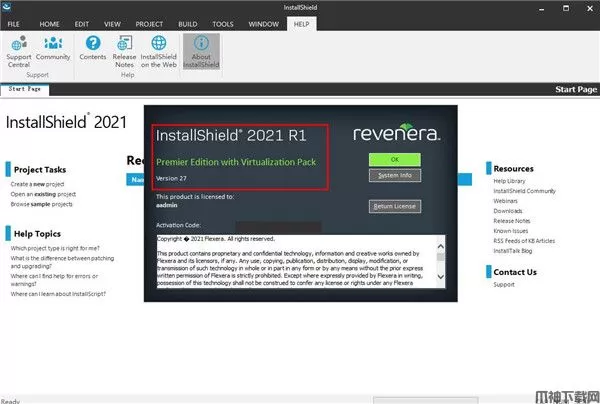Click the Activation Code field

click(x=278, y=226)
